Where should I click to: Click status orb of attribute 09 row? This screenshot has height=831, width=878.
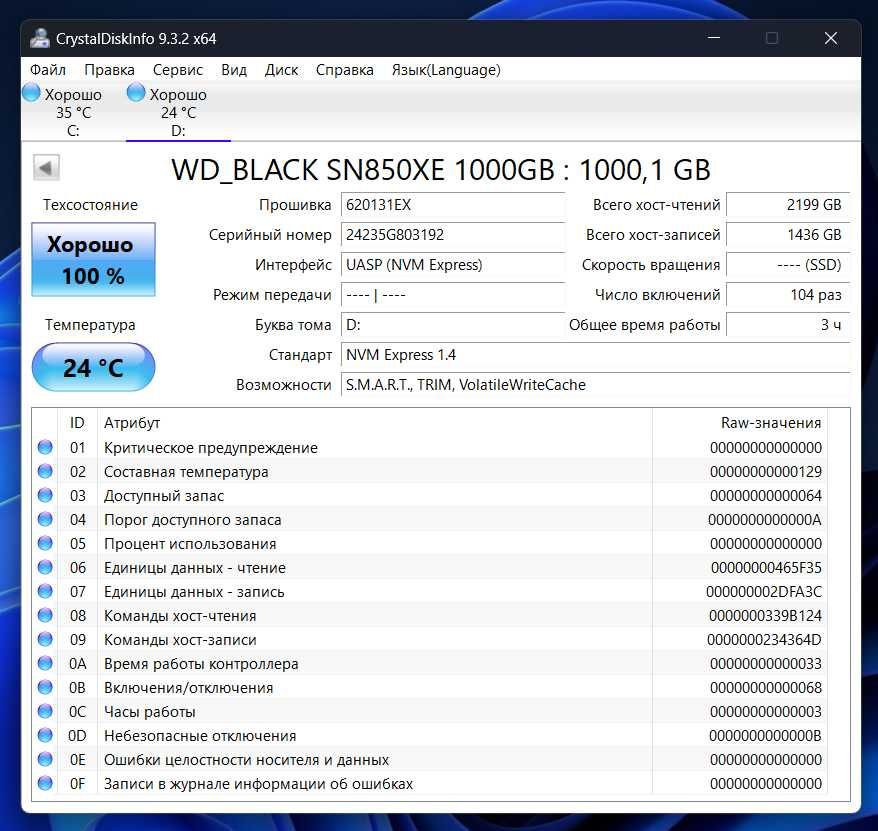pyautogui.click(x=45, y=639)
